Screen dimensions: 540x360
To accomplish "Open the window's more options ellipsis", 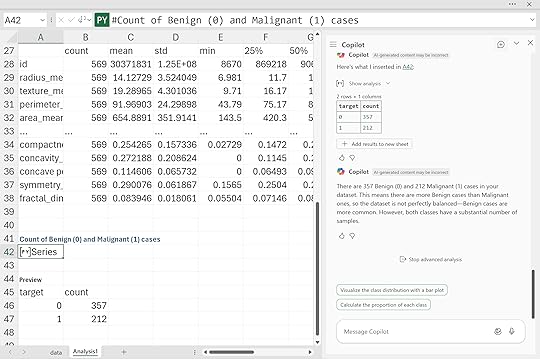I will pos(512,4).
